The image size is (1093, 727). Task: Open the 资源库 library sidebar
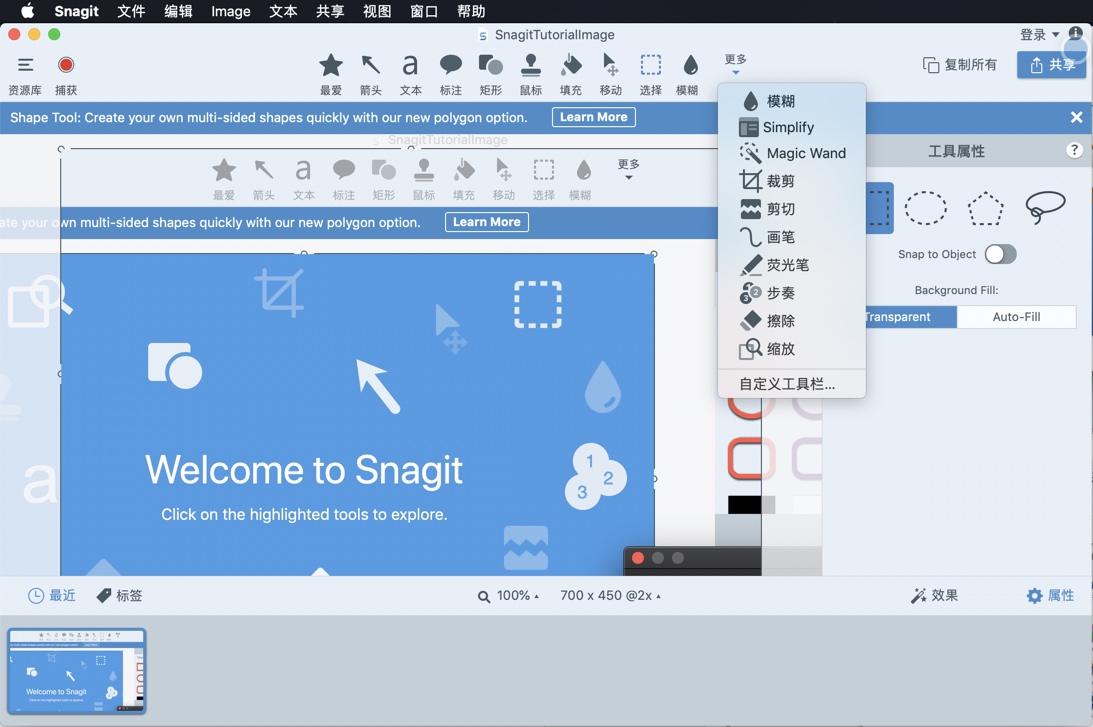(25, 75)
